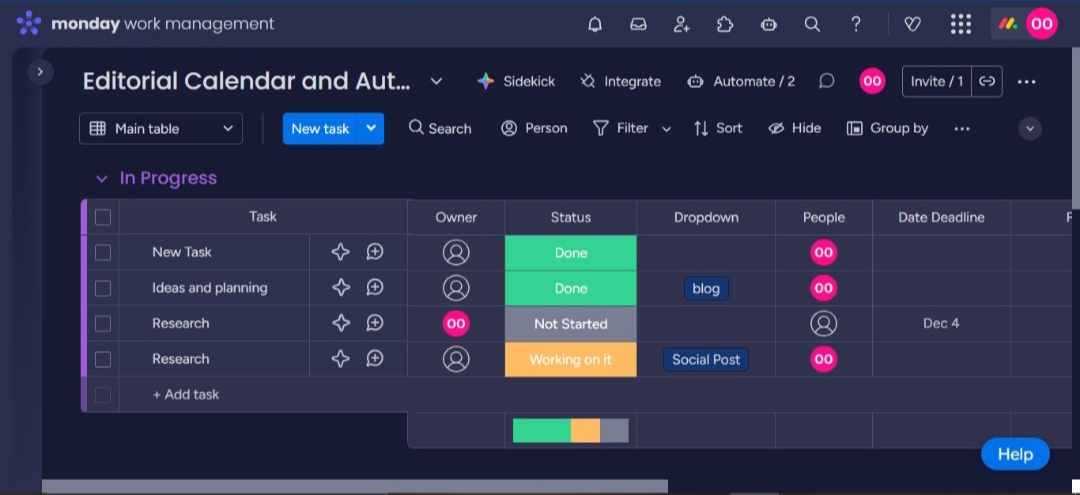Check the New Task row checkbox
1080x495 pixels.
(x=103, y=252)
